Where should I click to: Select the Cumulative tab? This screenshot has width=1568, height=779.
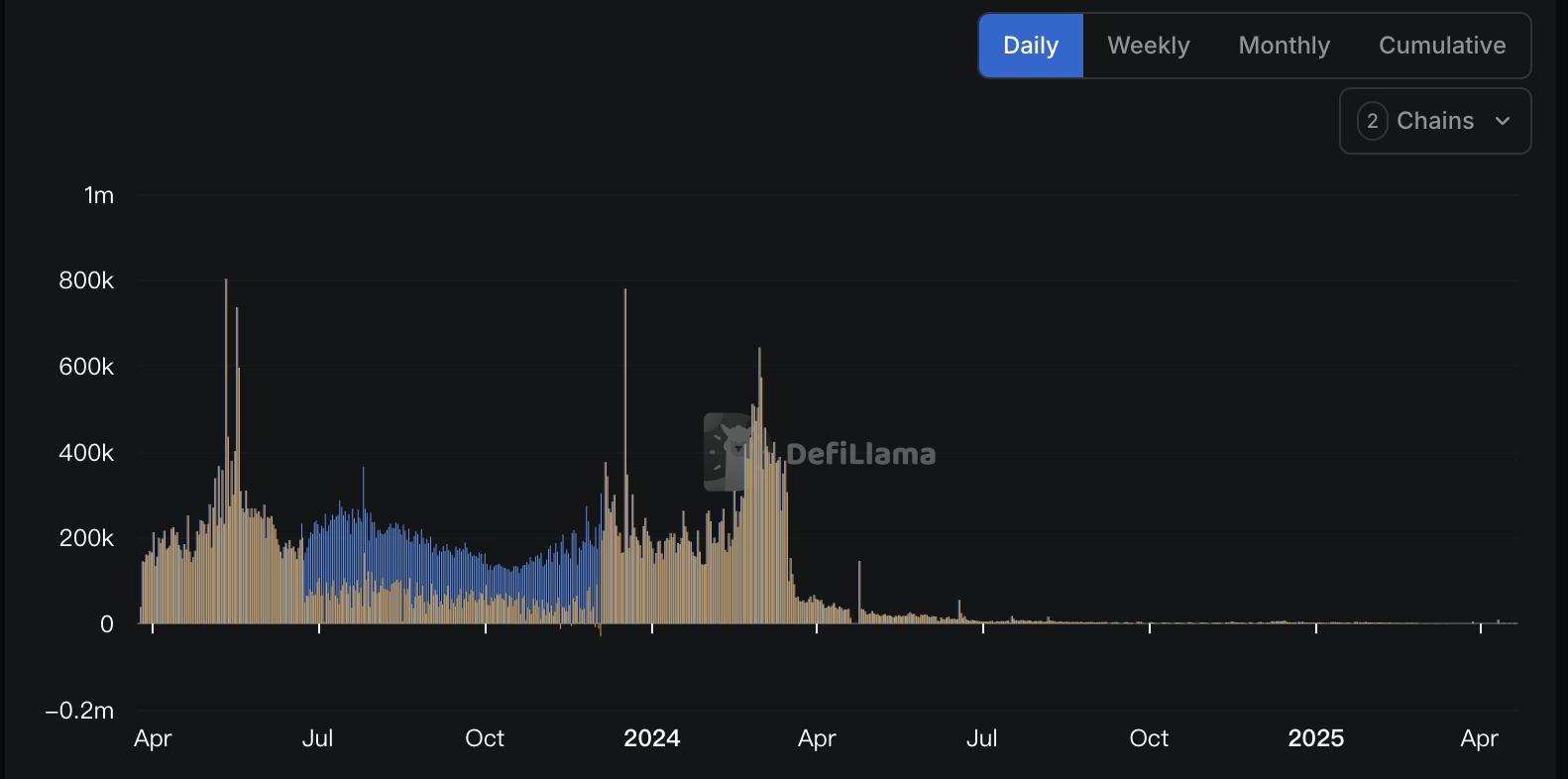click(x=1441, y=46)
